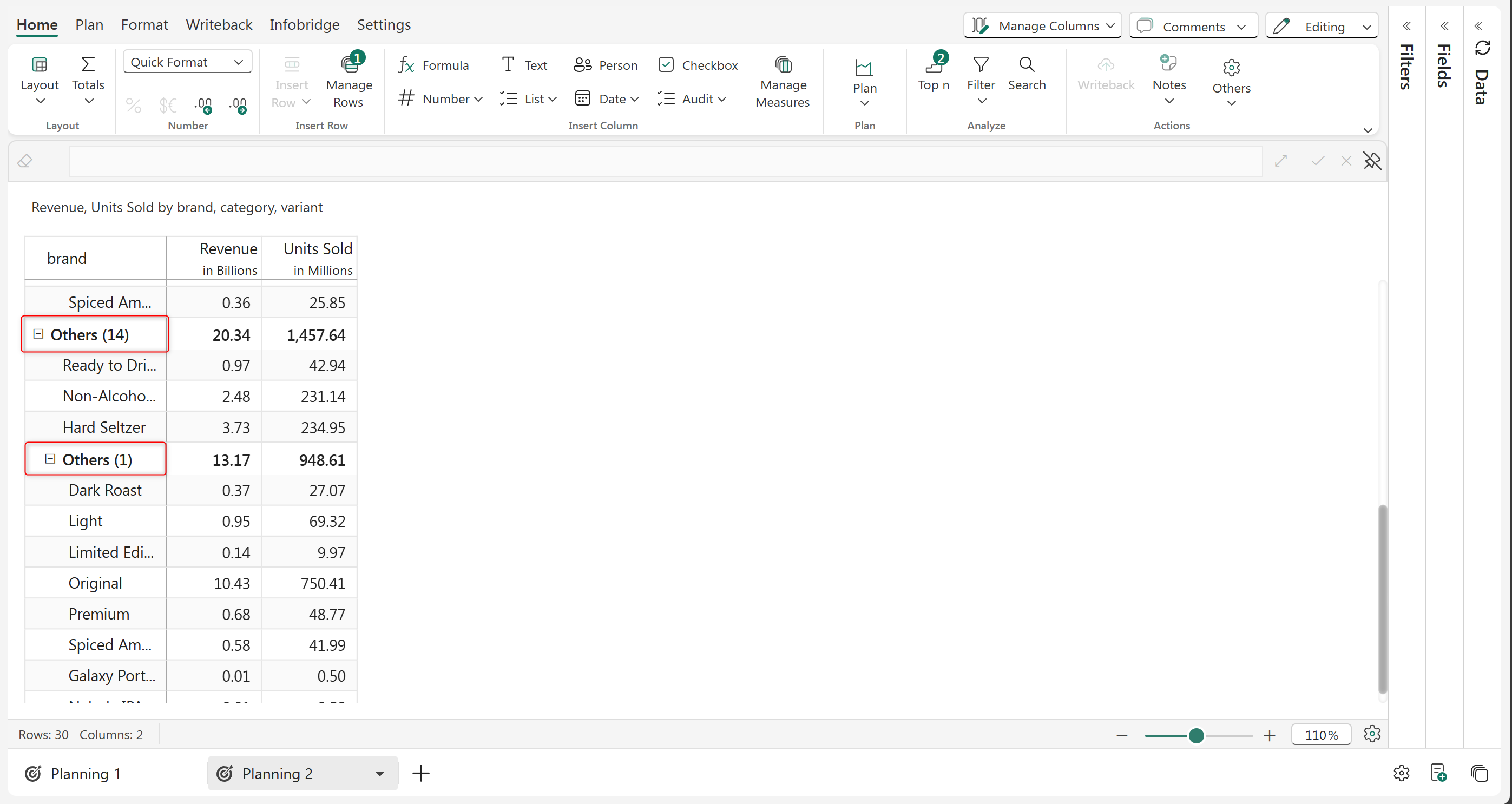Click the unpin formula bar icon

pyautogui.click(x=1372, y=161)
